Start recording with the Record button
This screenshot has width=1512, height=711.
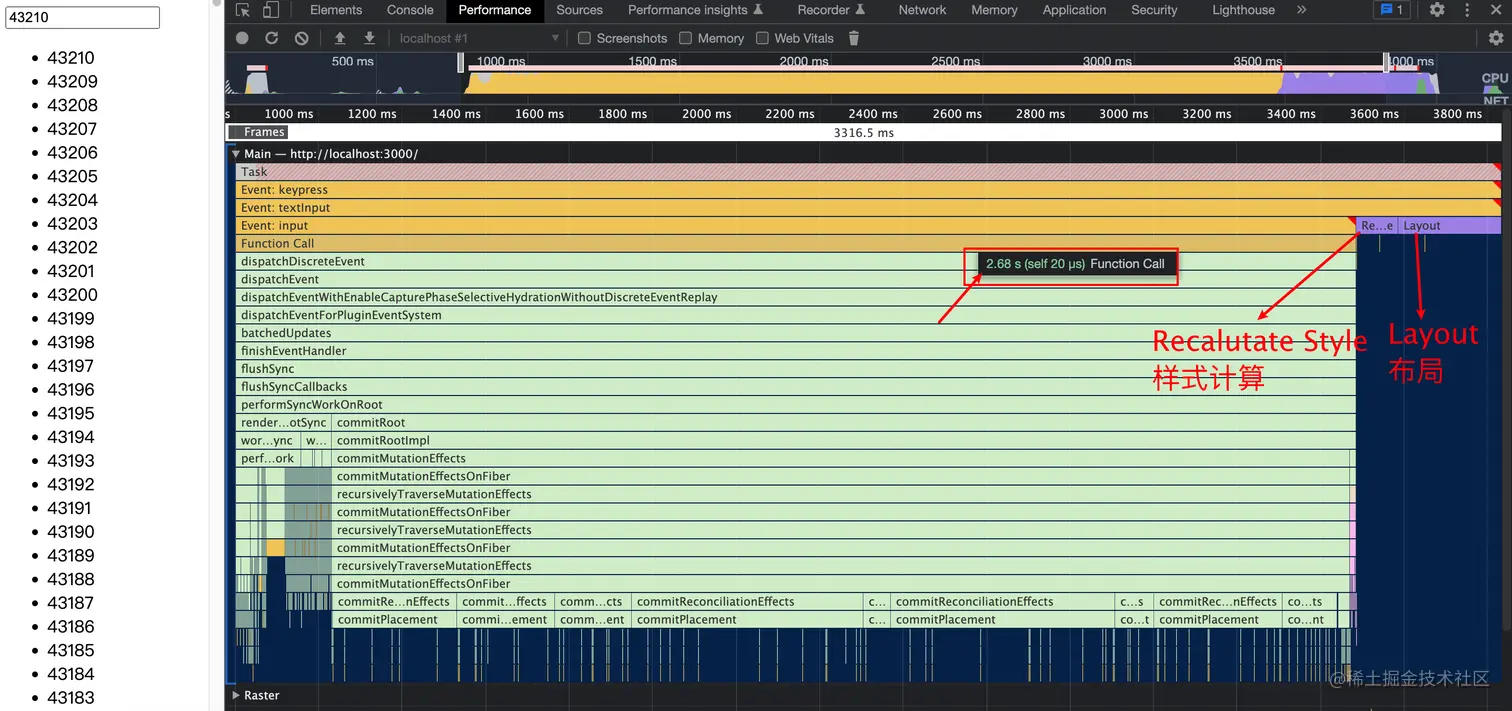coord(242,38)
